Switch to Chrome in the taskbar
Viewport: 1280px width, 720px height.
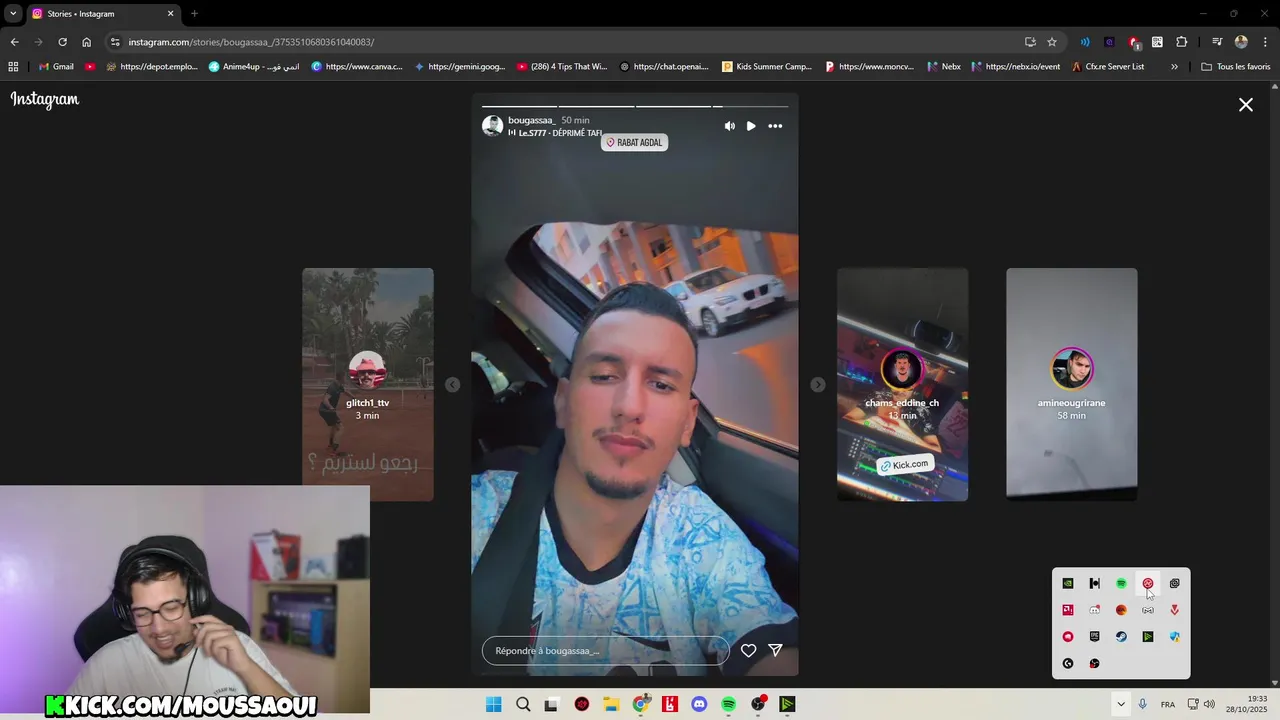click(x=641, y=704)
